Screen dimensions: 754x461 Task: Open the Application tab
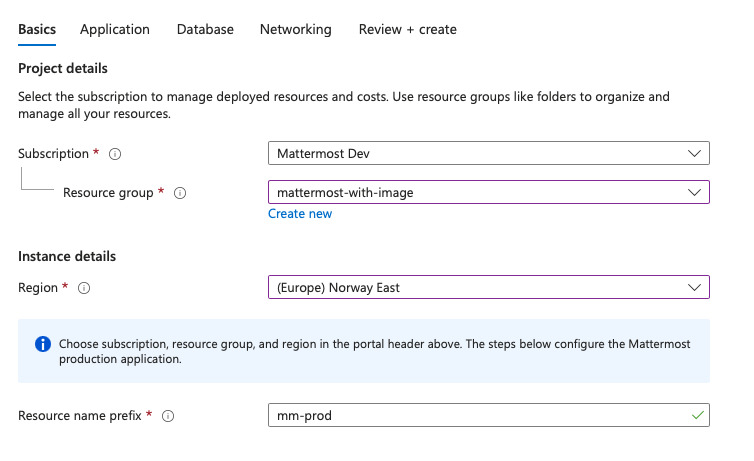[115, 29]
